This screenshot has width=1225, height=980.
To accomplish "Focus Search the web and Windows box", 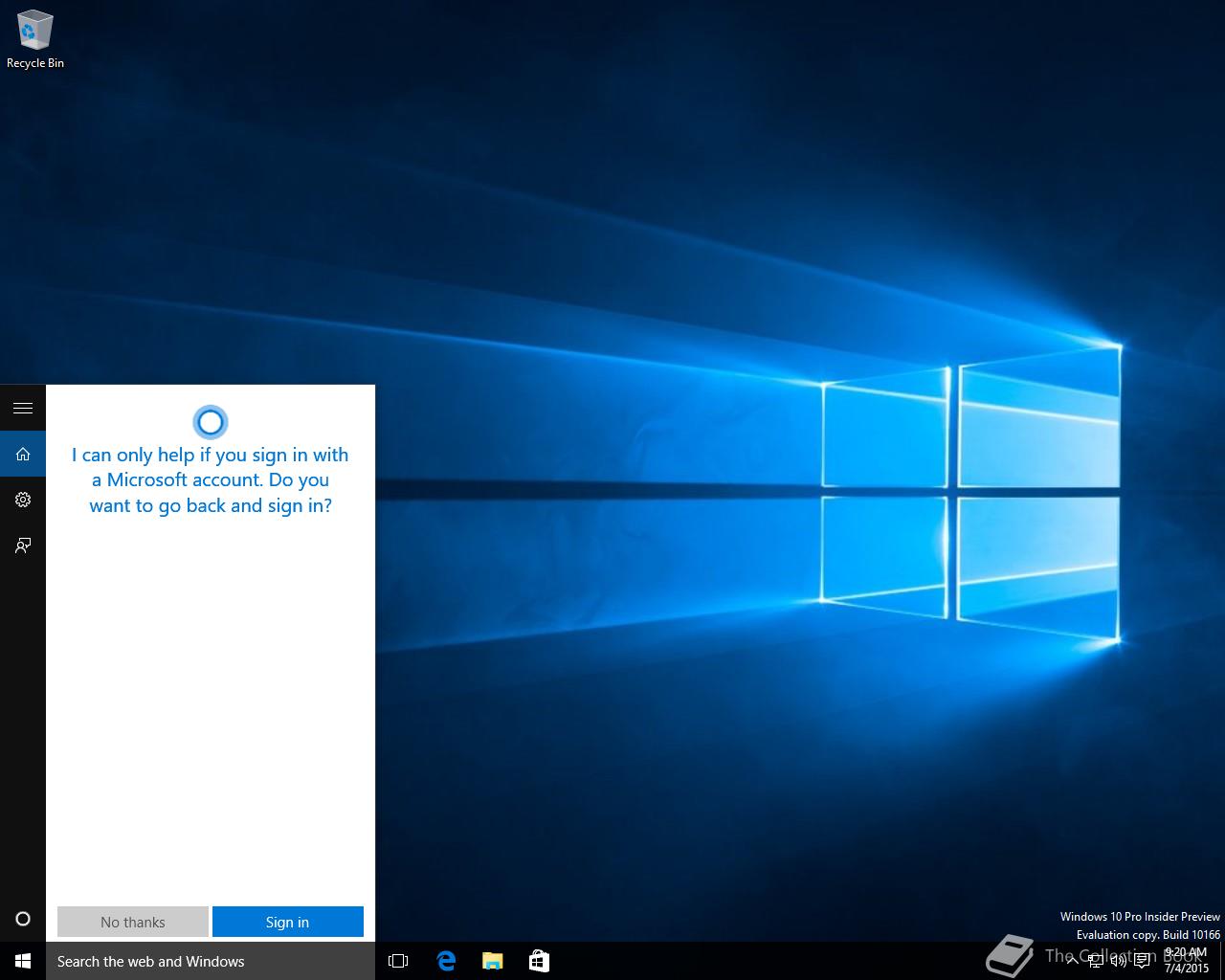I will 211,961.
